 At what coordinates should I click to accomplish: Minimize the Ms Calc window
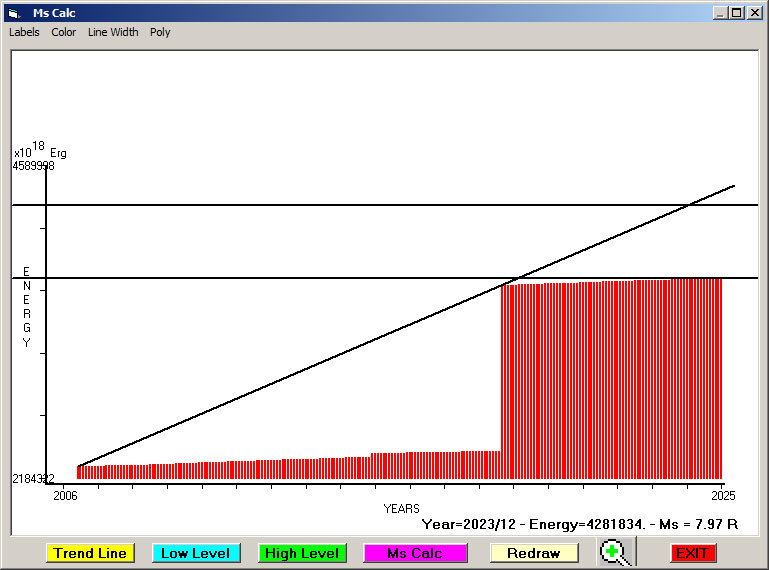click(x=720, y=13)
